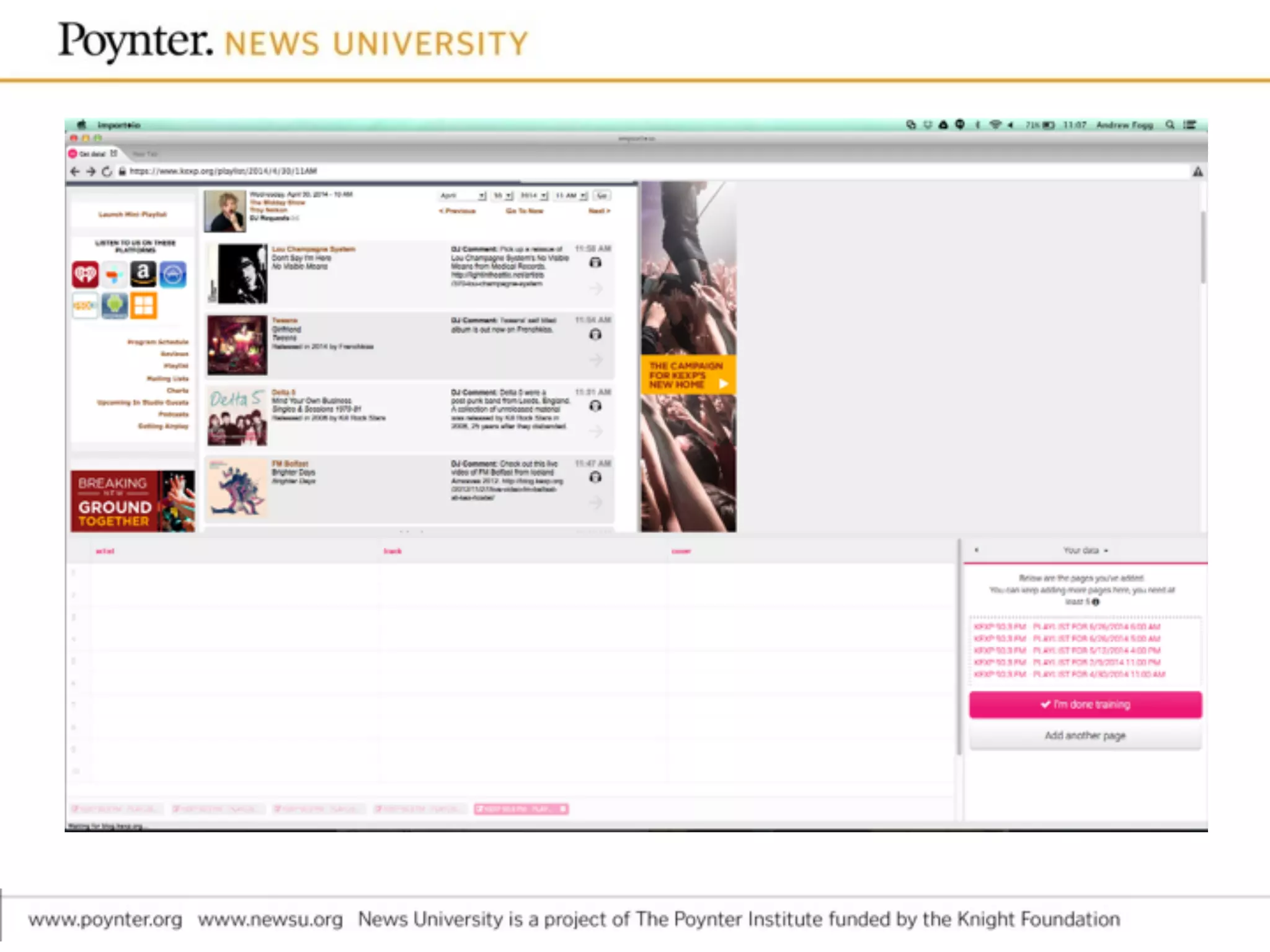
Task: Open the Delta 5 album thumbnail
Action: pos(238,416)
